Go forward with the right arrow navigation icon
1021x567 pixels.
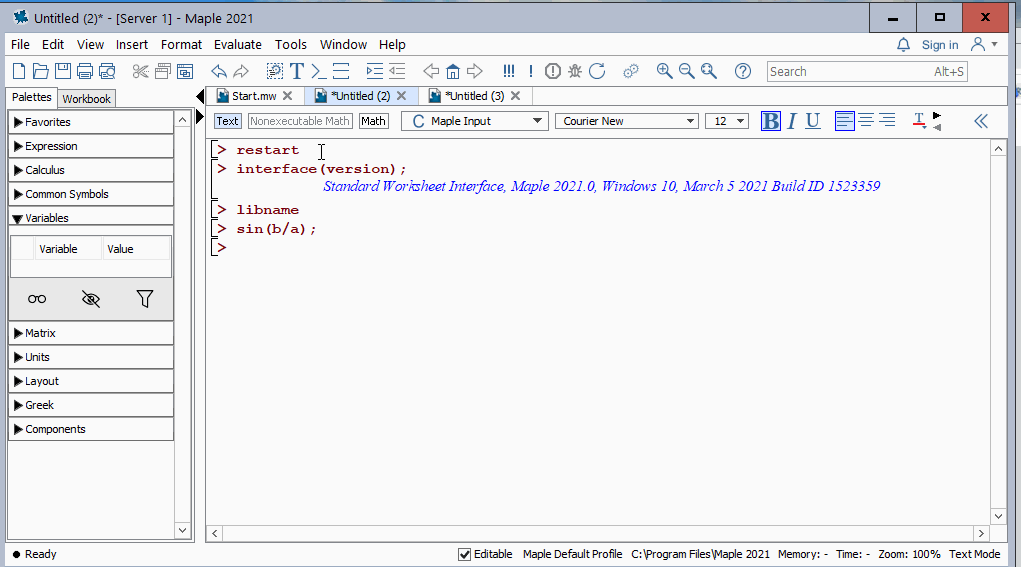tap(475, 71)
